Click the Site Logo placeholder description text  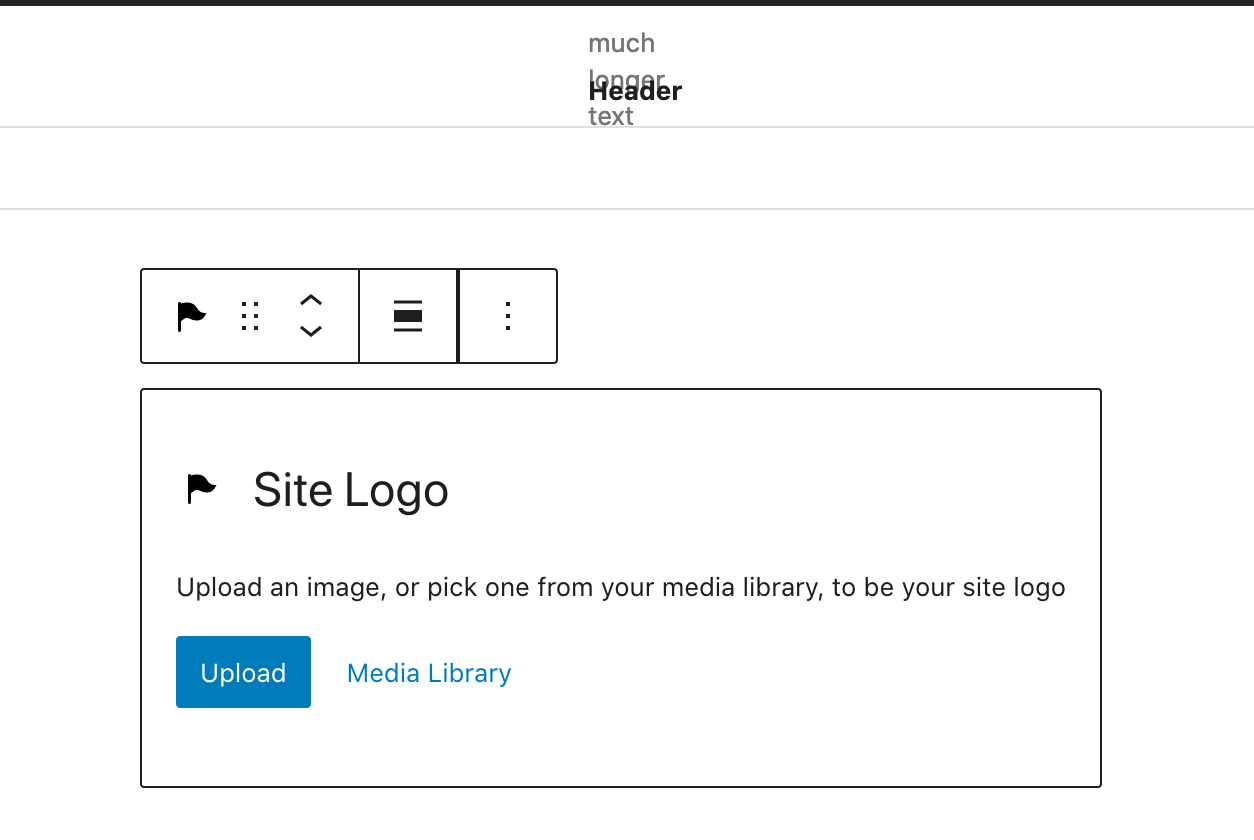click(620, 587)
